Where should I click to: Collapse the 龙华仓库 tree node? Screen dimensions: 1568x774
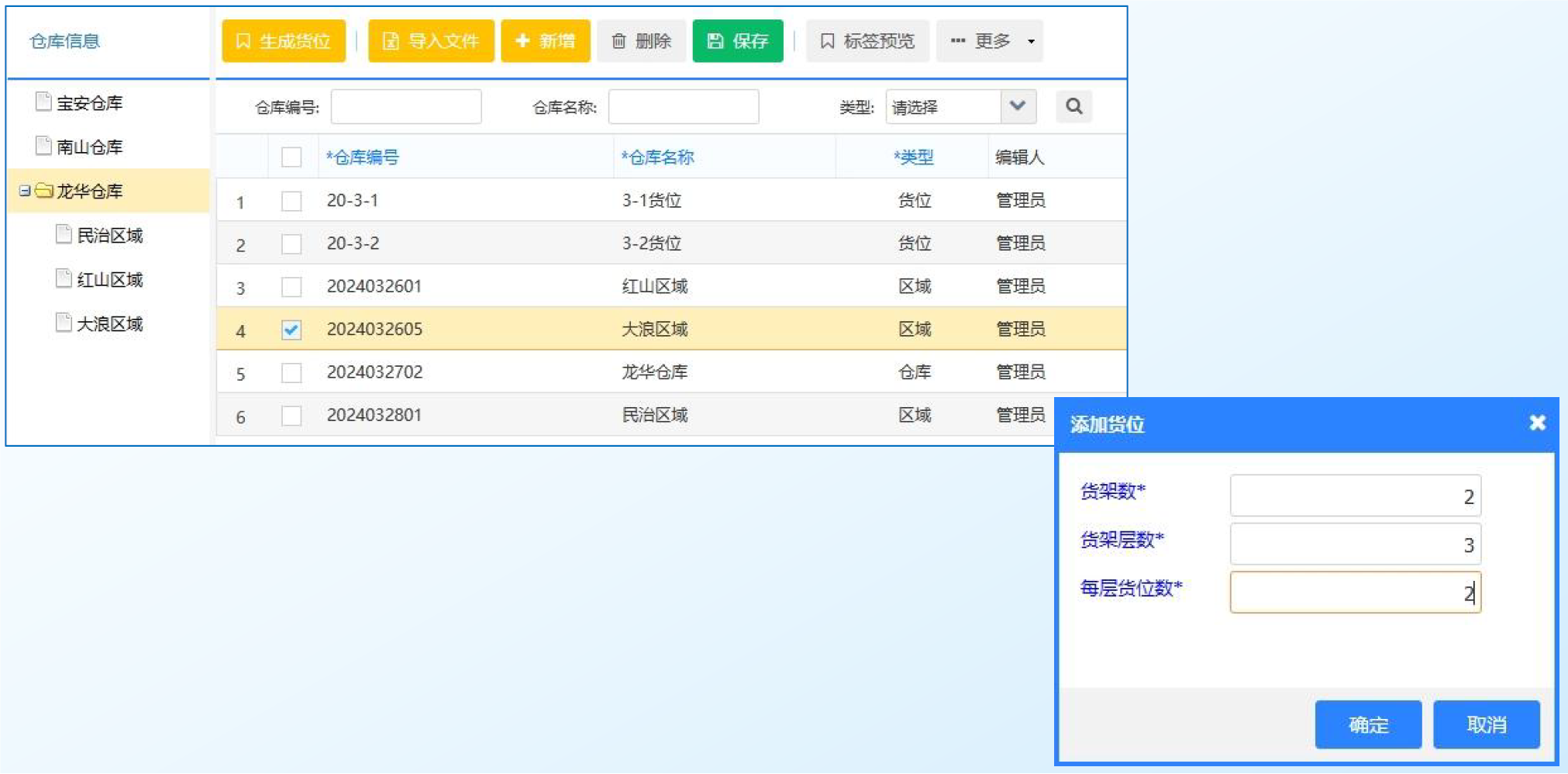point(25,191)
